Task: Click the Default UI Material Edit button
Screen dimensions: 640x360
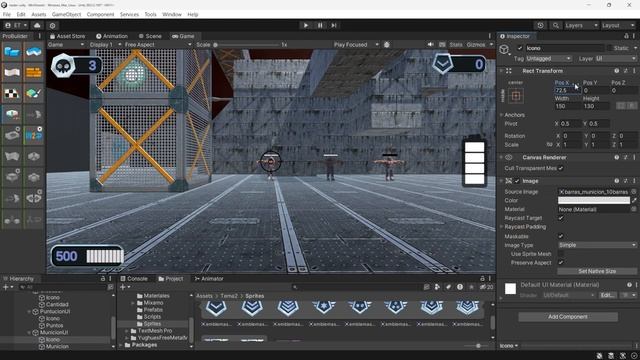Action: tap(607, 295)
